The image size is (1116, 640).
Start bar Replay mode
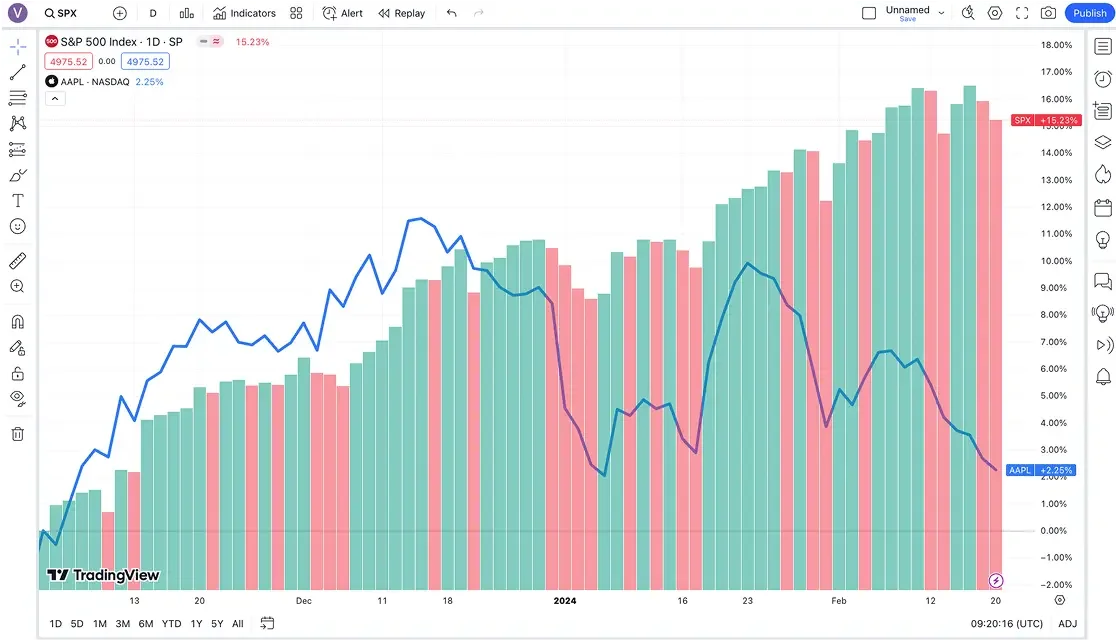[401, 13]
